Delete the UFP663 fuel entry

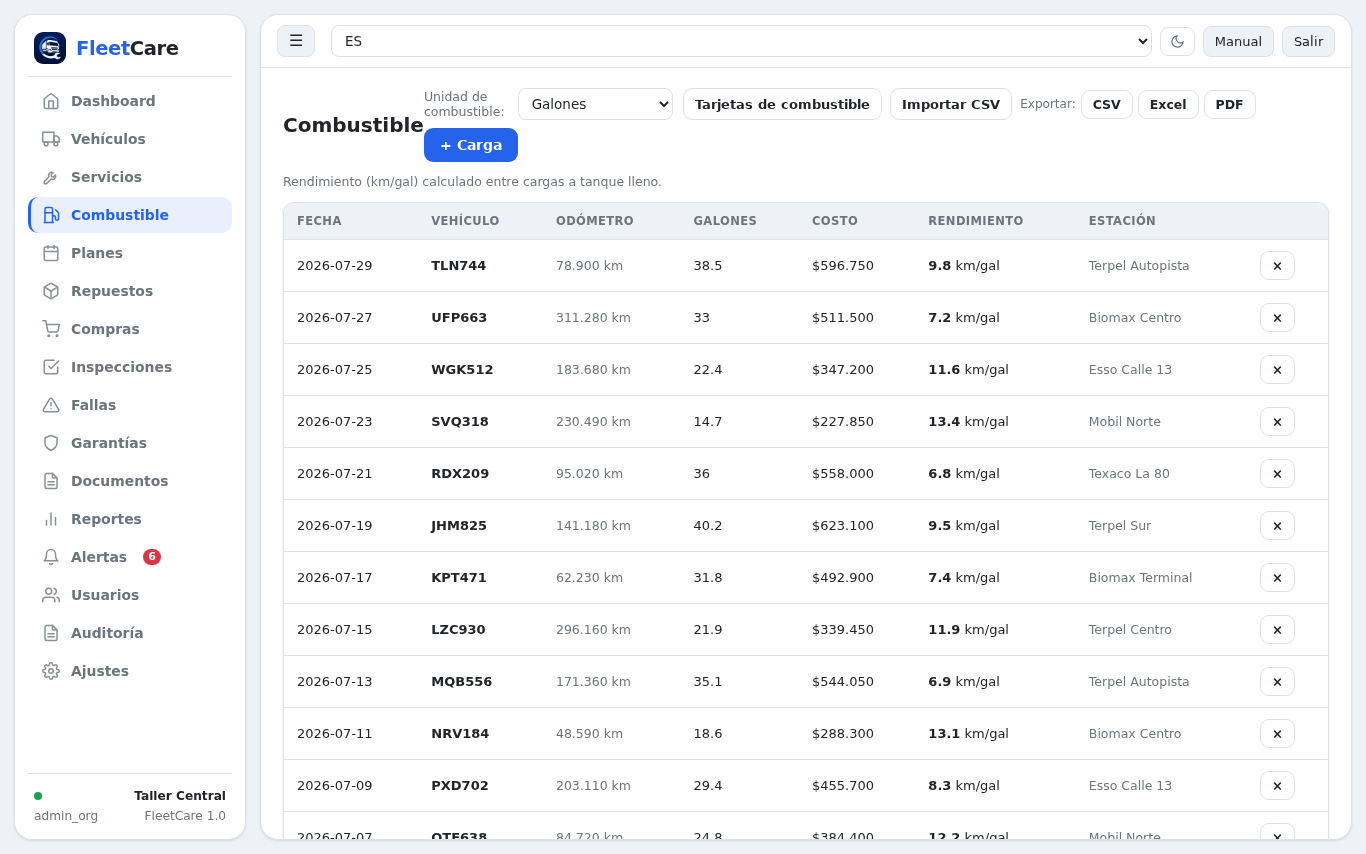pos(1277,318)
